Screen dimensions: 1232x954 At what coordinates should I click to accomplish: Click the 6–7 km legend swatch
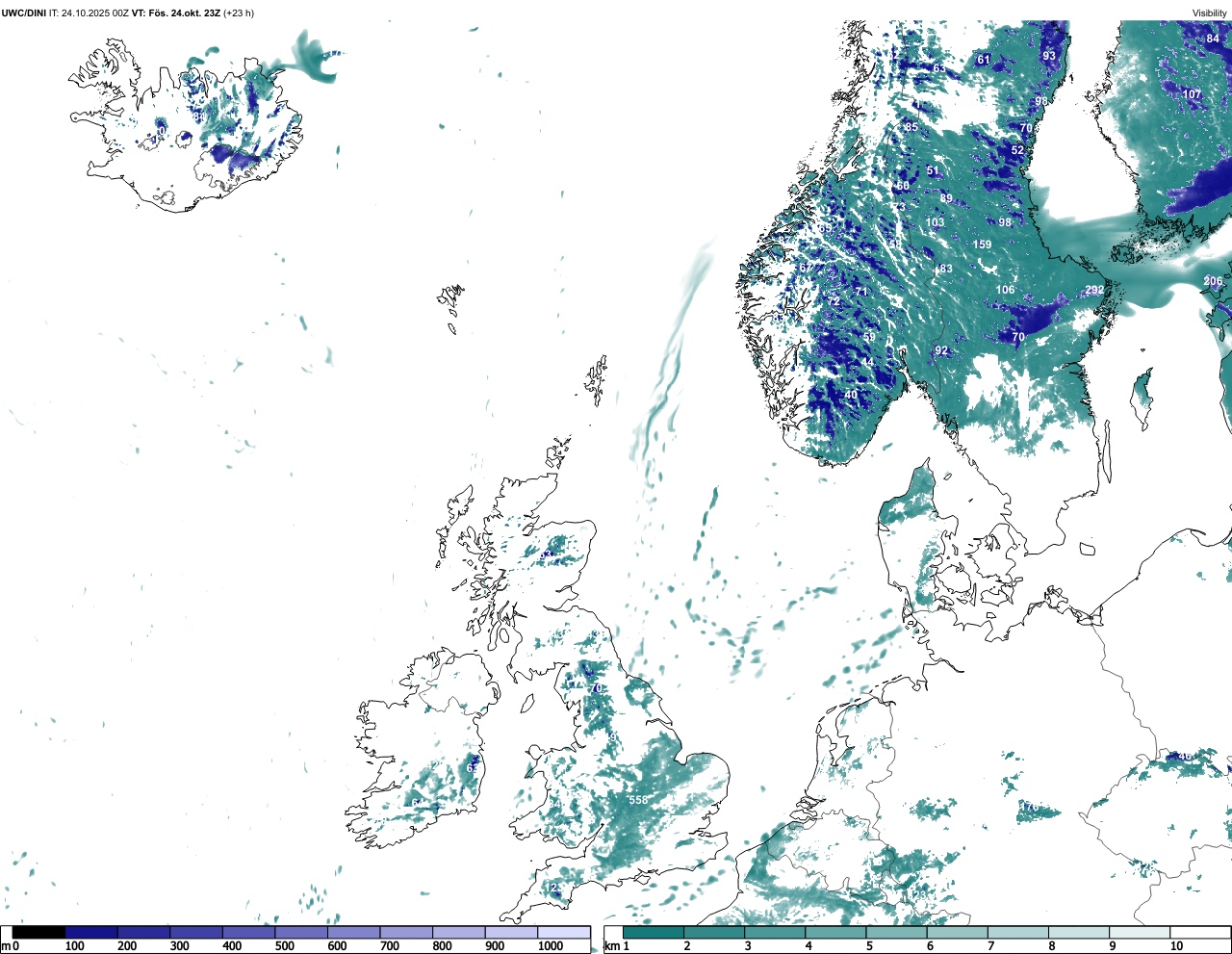tap(957, 933)
